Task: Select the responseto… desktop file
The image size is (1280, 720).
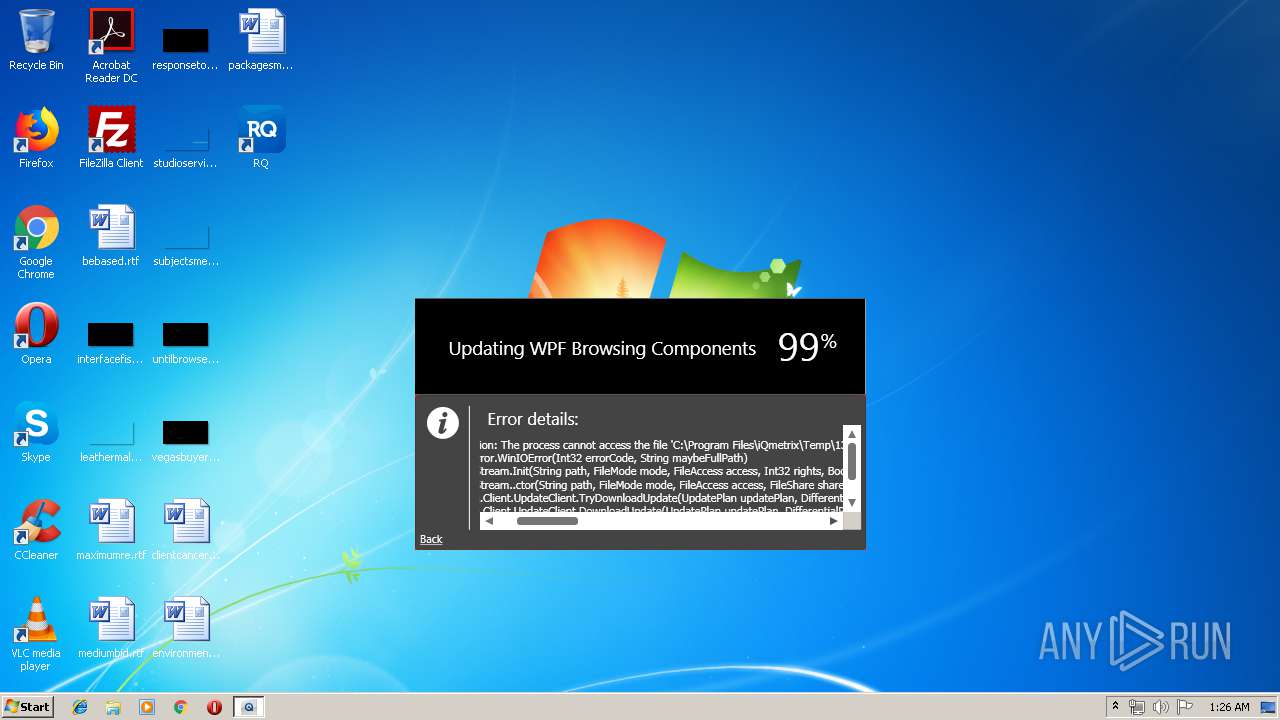Action: 185,46
